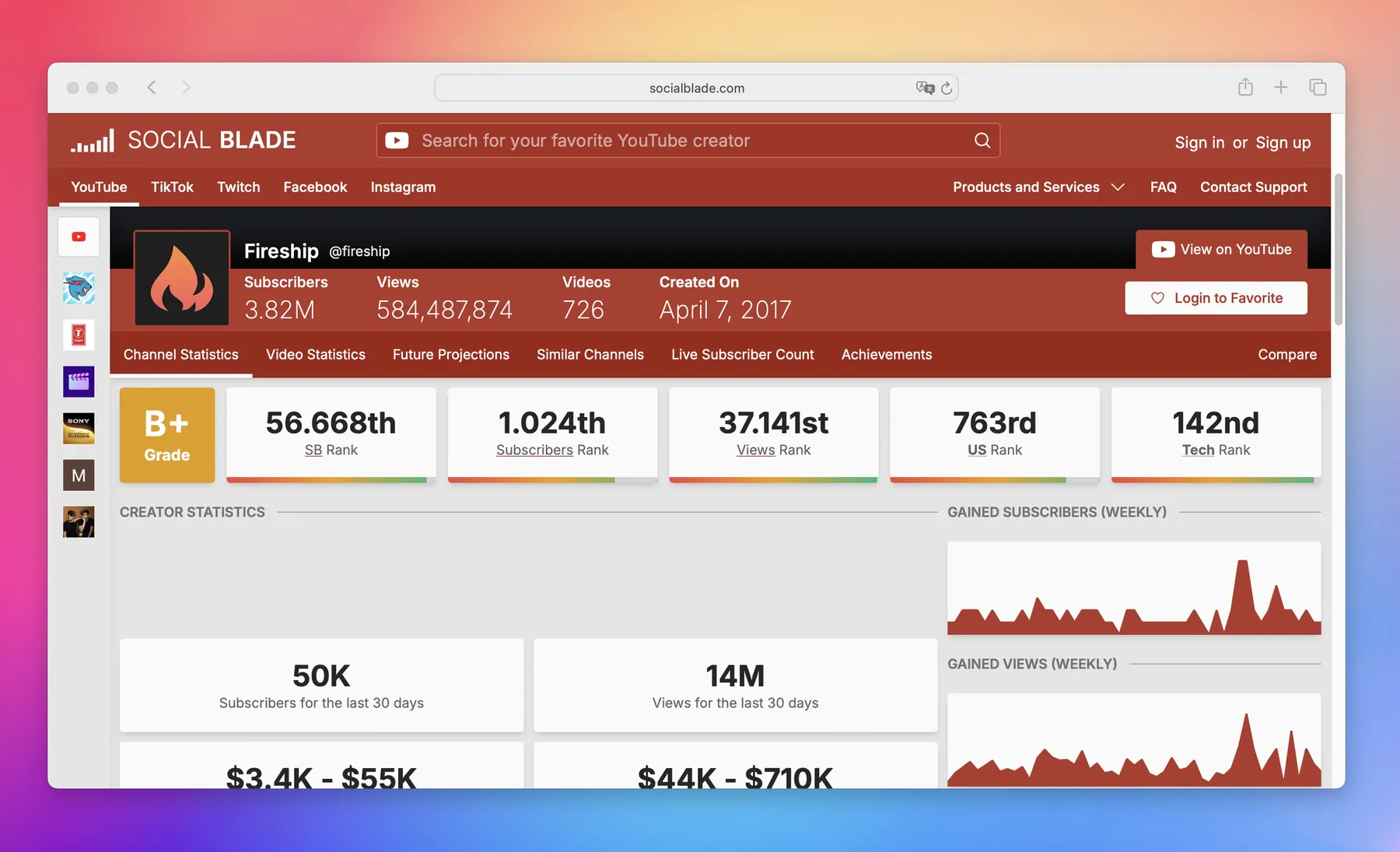Viewport: 1400px width, 852px height.
Task: Select the Live Subscriber Count tab
Action: [x=742, y=355]
